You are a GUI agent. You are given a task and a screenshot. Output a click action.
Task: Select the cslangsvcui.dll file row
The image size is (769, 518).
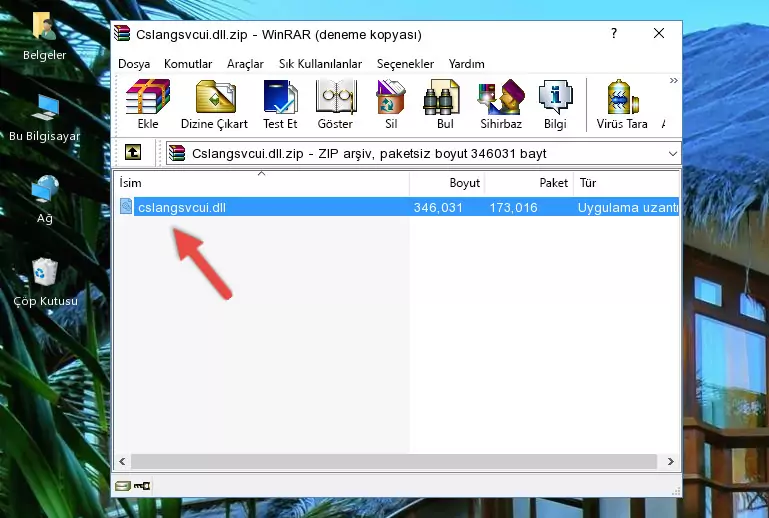point(397,207)
